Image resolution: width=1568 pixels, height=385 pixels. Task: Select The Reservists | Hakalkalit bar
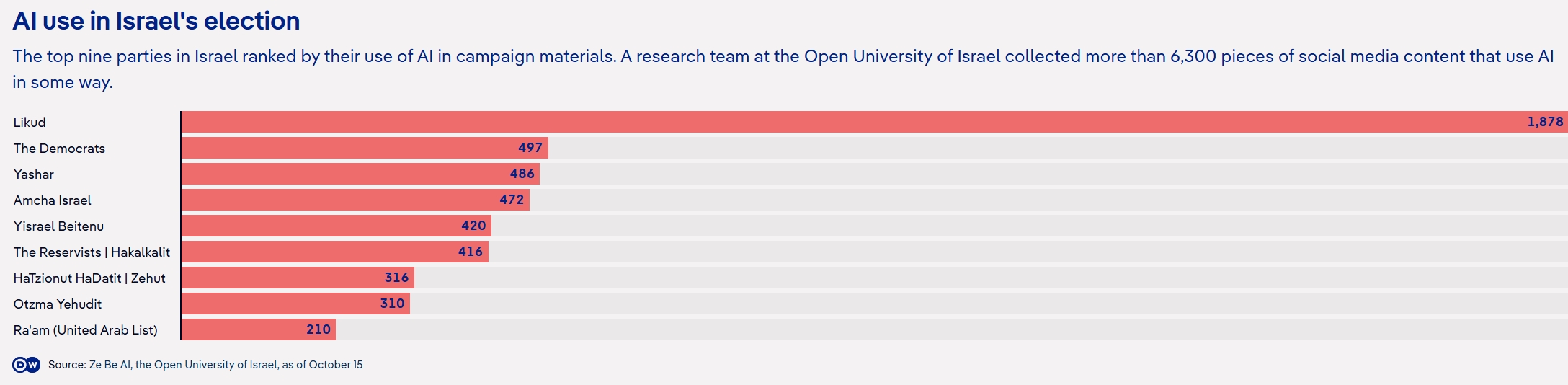335,252
